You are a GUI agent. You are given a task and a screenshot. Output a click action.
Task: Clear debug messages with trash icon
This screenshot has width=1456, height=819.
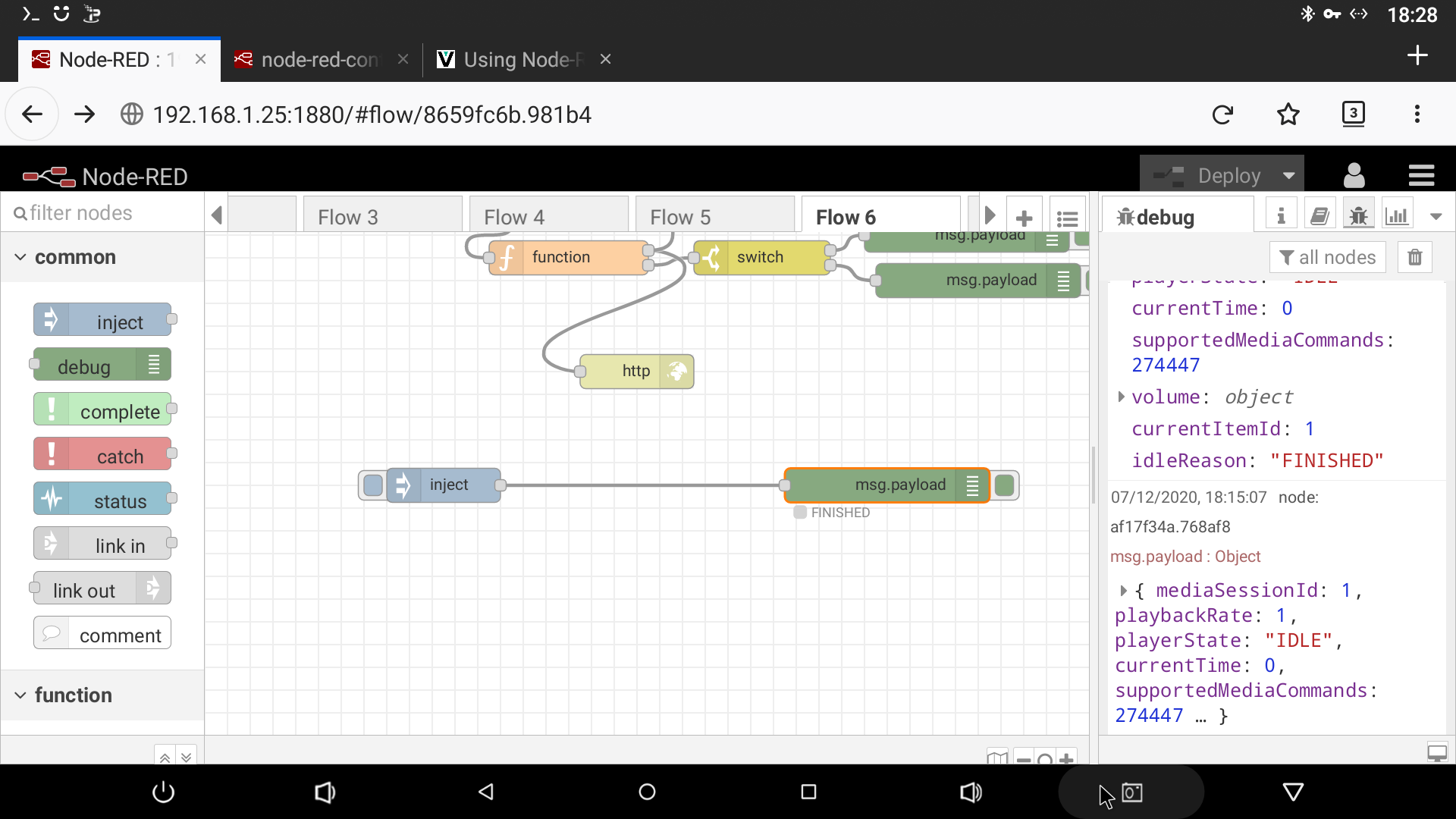(x=1415, y=257)
